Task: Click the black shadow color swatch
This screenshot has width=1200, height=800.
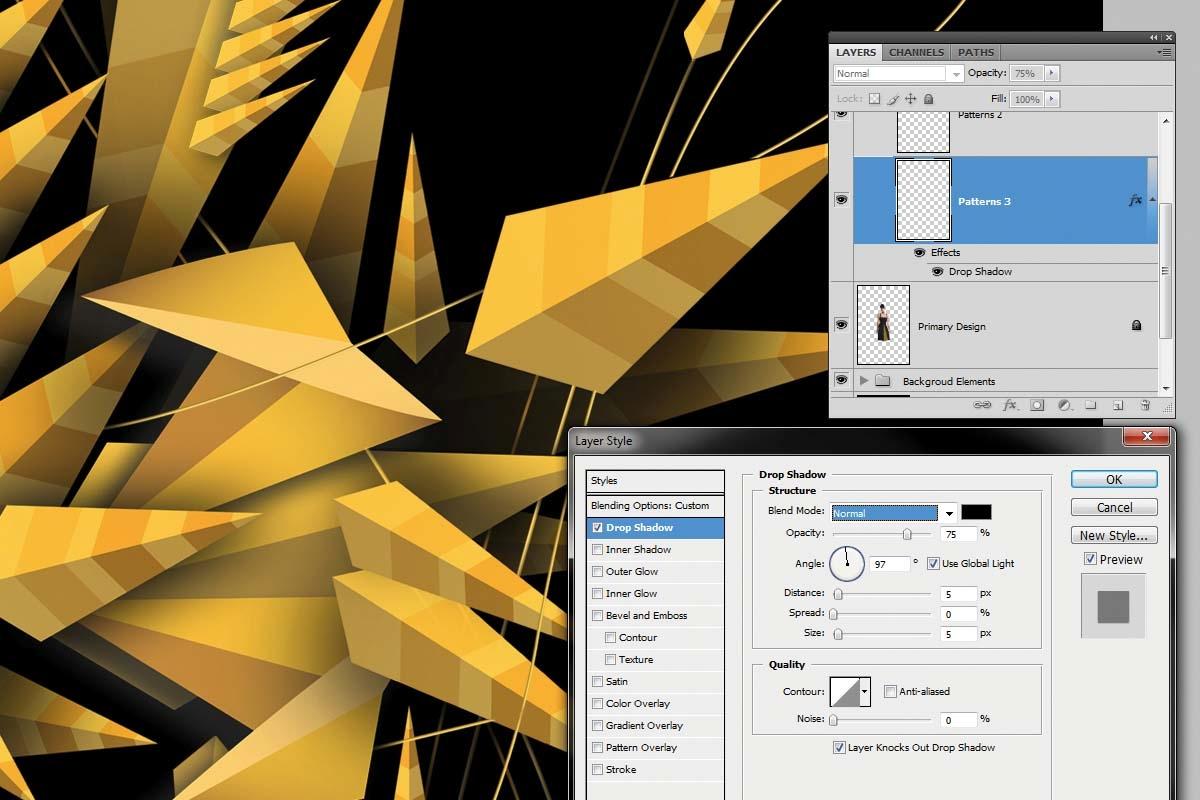Action: pos(976,513)
